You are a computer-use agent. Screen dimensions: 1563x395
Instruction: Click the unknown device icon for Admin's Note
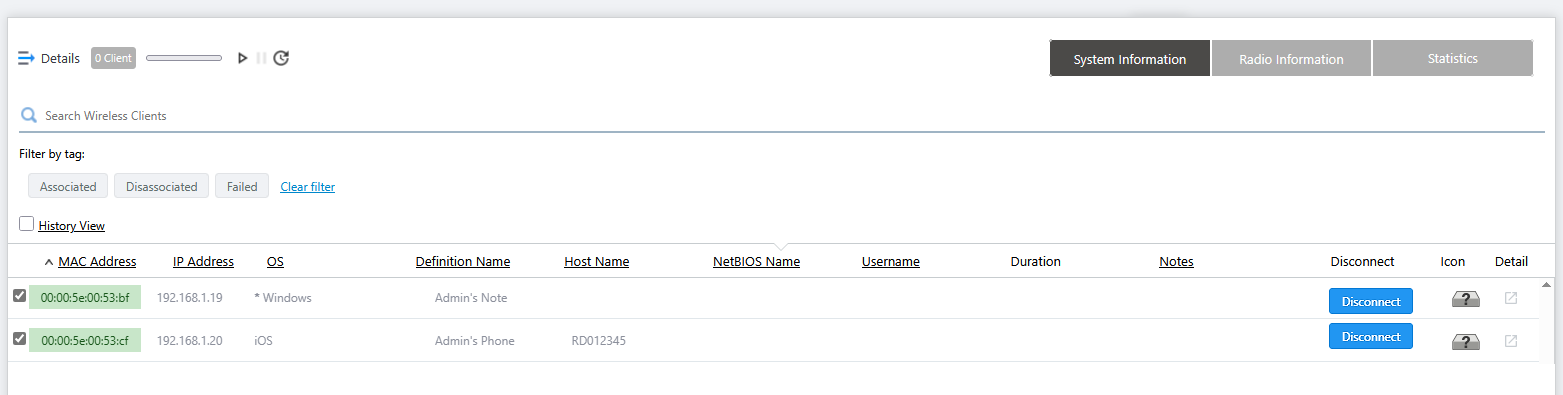[1466, 299]
